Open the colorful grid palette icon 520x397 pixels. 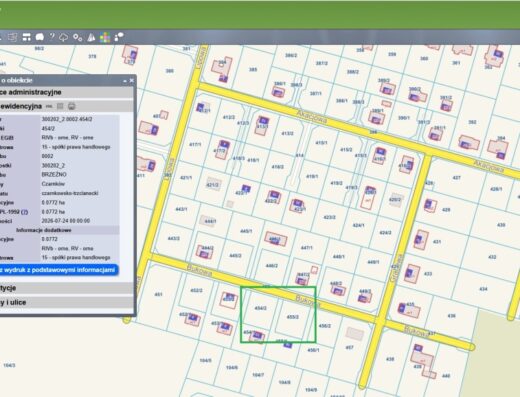pos(105,37)
